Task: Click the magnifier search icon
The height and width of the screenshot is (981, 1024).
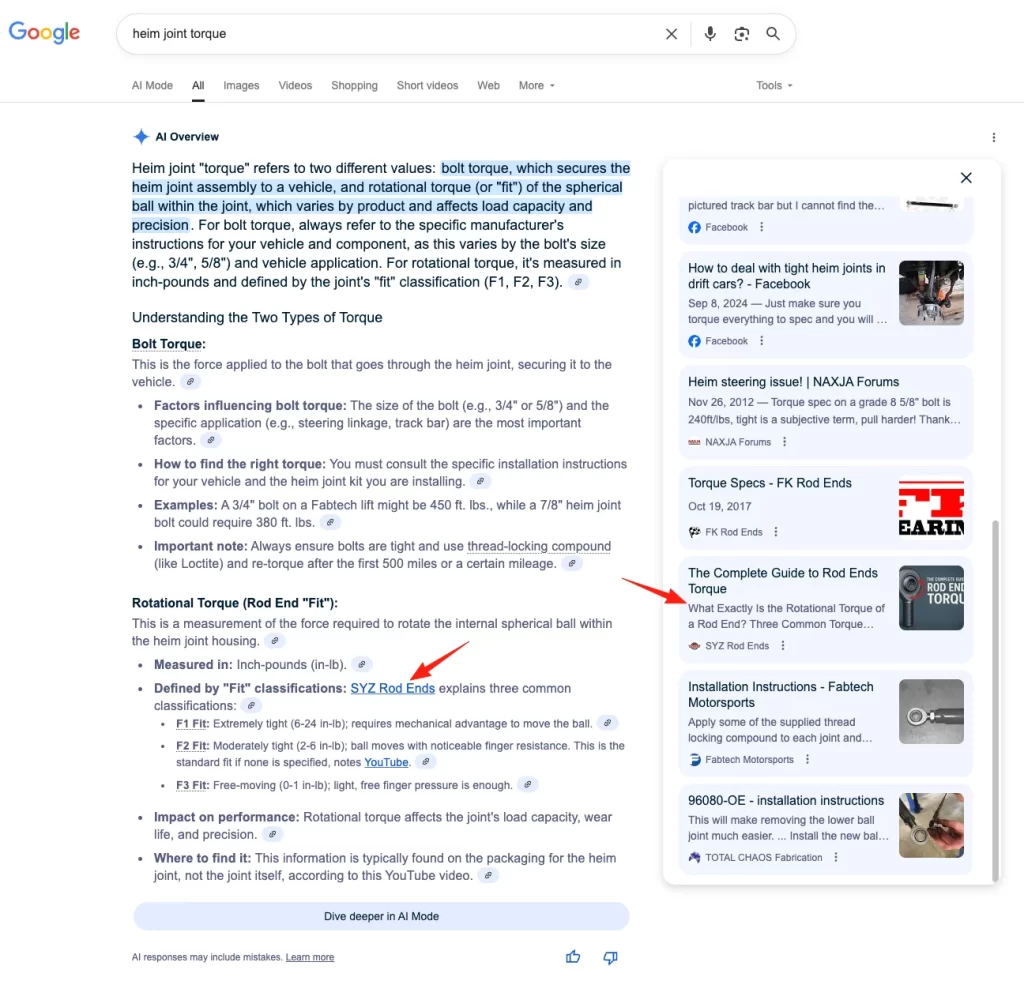Action: [x=773, y=34]
